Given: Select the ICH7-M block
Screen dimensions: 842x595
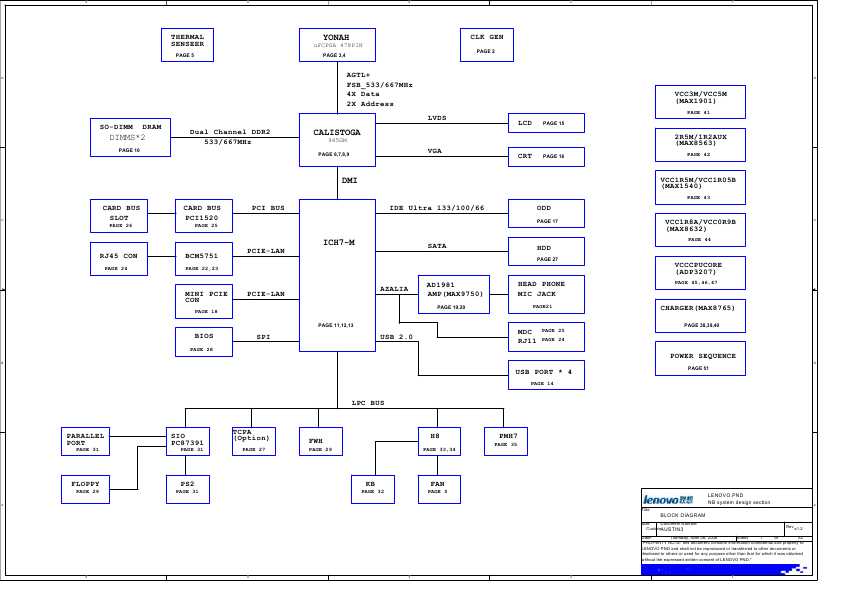Looking at the screenshot, I should [337, 275].
